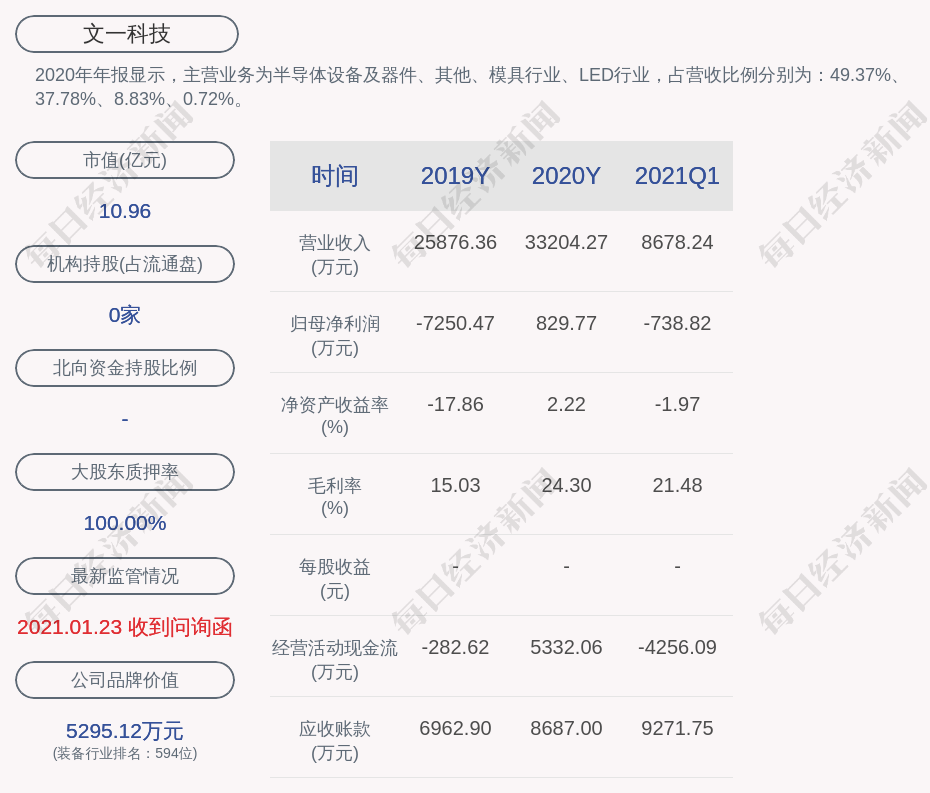Click the 毛利率(%) row label
This screenshot has width=930, height=793.
click(335, 496)
